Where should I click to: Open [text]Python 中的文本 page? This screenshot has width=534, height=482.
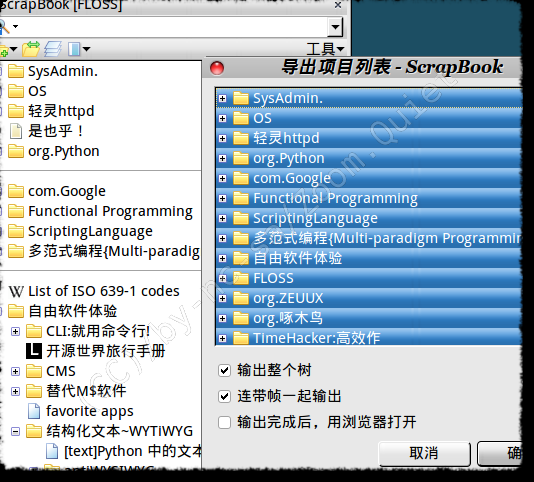(x=133, y=451)
